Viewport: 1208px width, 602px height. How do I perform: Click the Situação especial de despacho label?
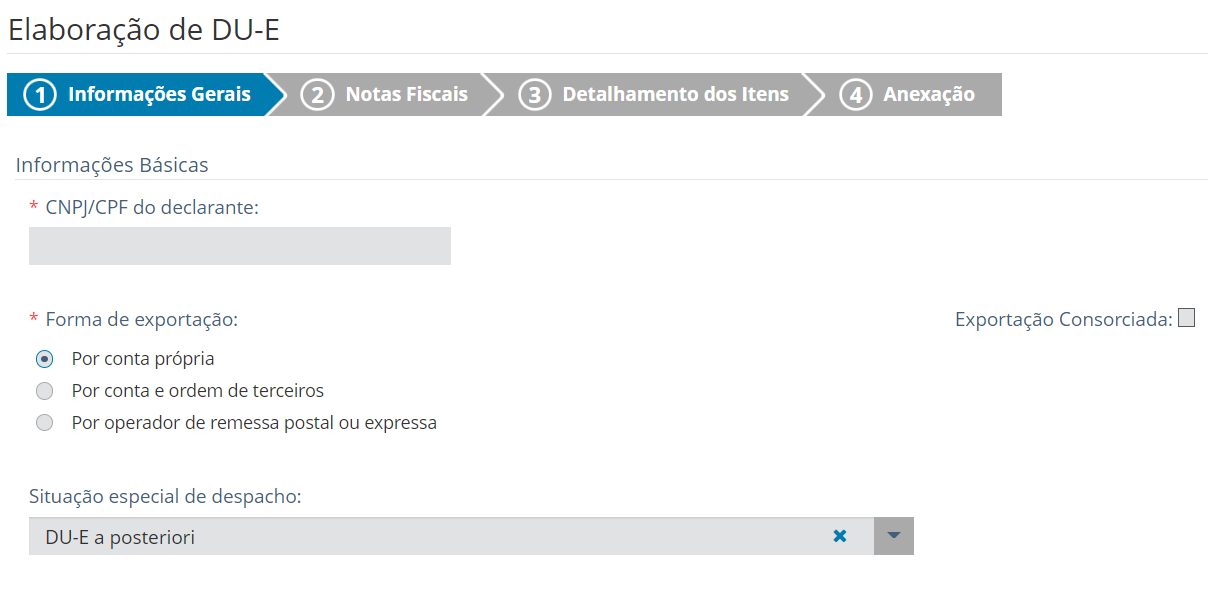(165, 496)
